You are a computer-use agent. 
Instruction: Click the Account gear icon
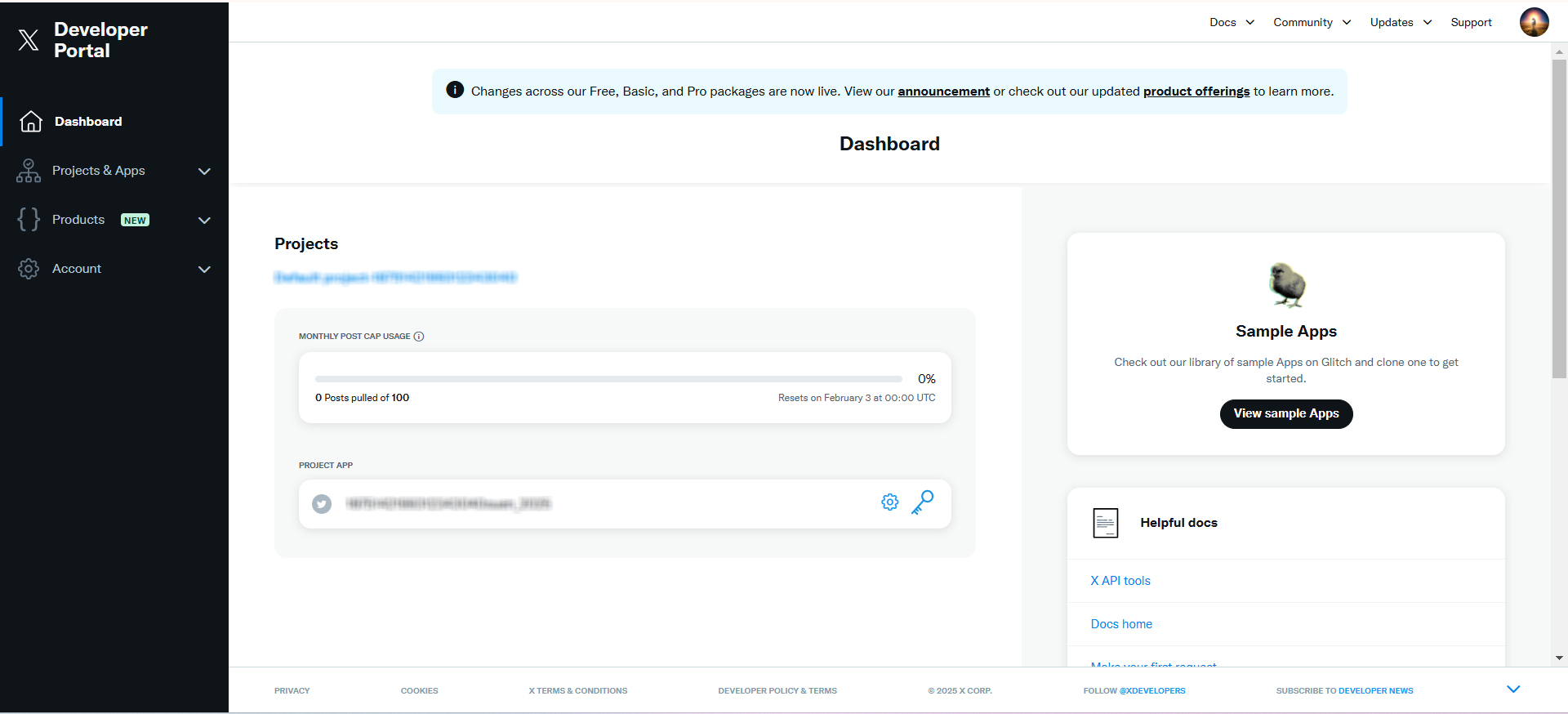coord(29,269)
